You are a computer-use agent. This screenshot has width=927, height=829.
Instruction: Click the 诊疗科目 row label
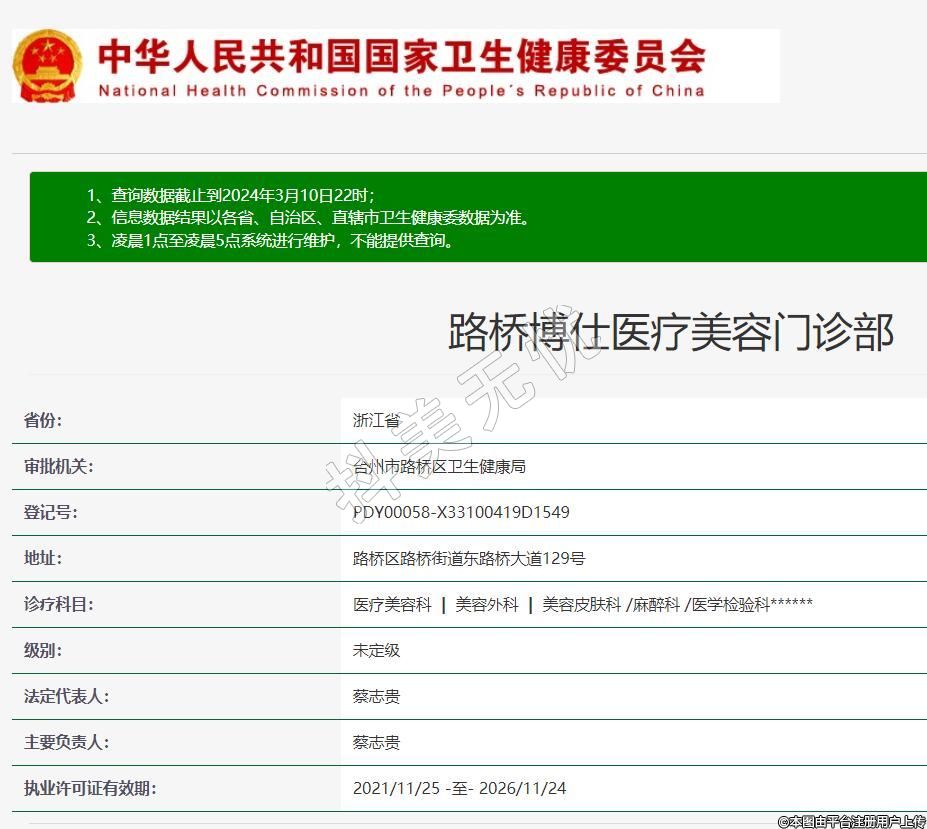pyautogui.click(x=58, y=604)
